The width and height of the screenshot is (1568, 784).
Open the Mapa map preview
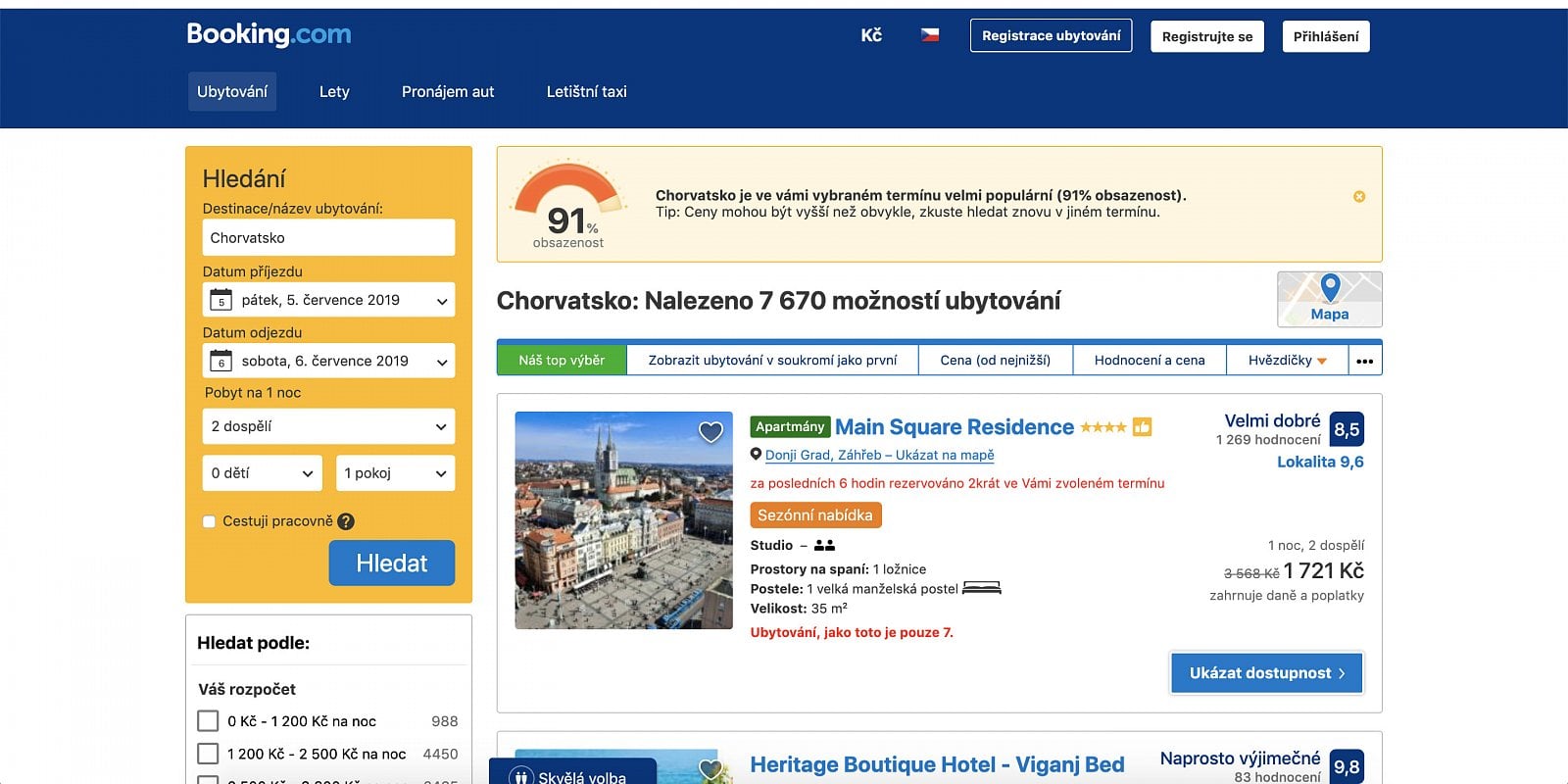click(1330, 299)
